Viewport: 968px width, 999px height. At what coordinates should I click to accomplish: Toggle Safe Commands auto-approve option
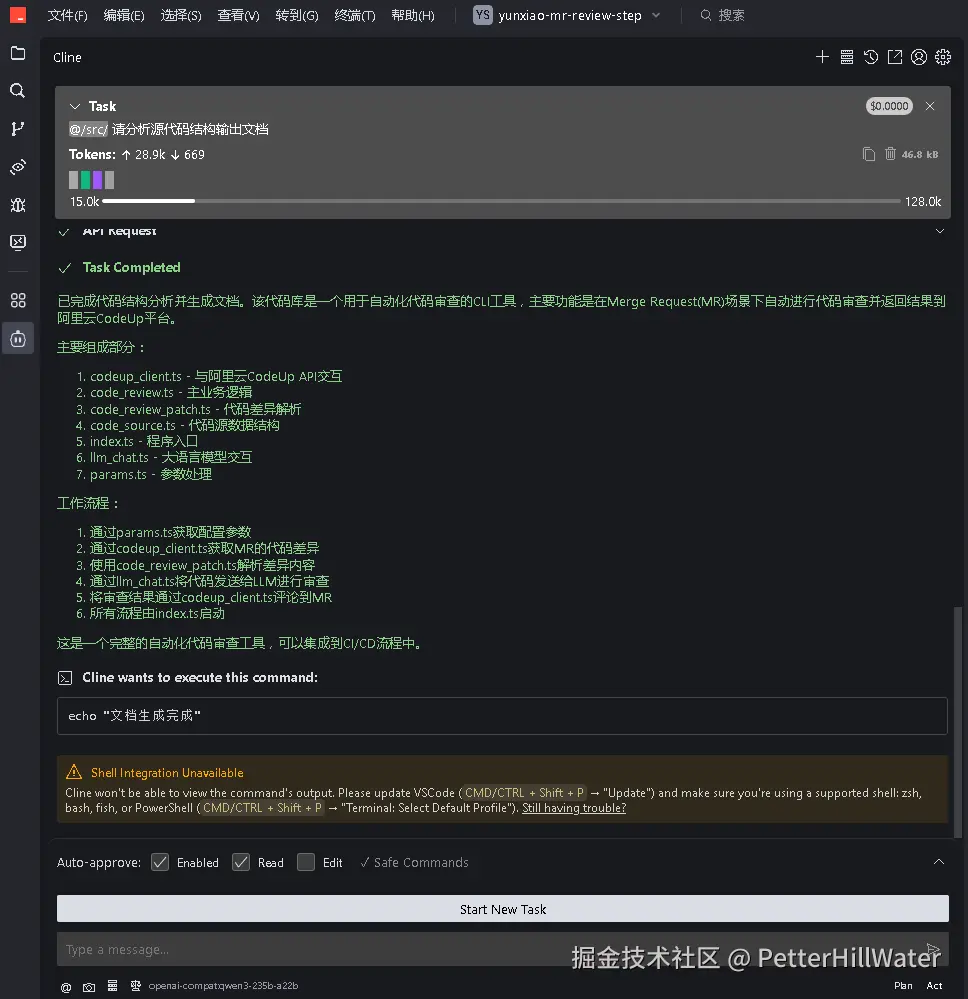click(x=414, y=862)
